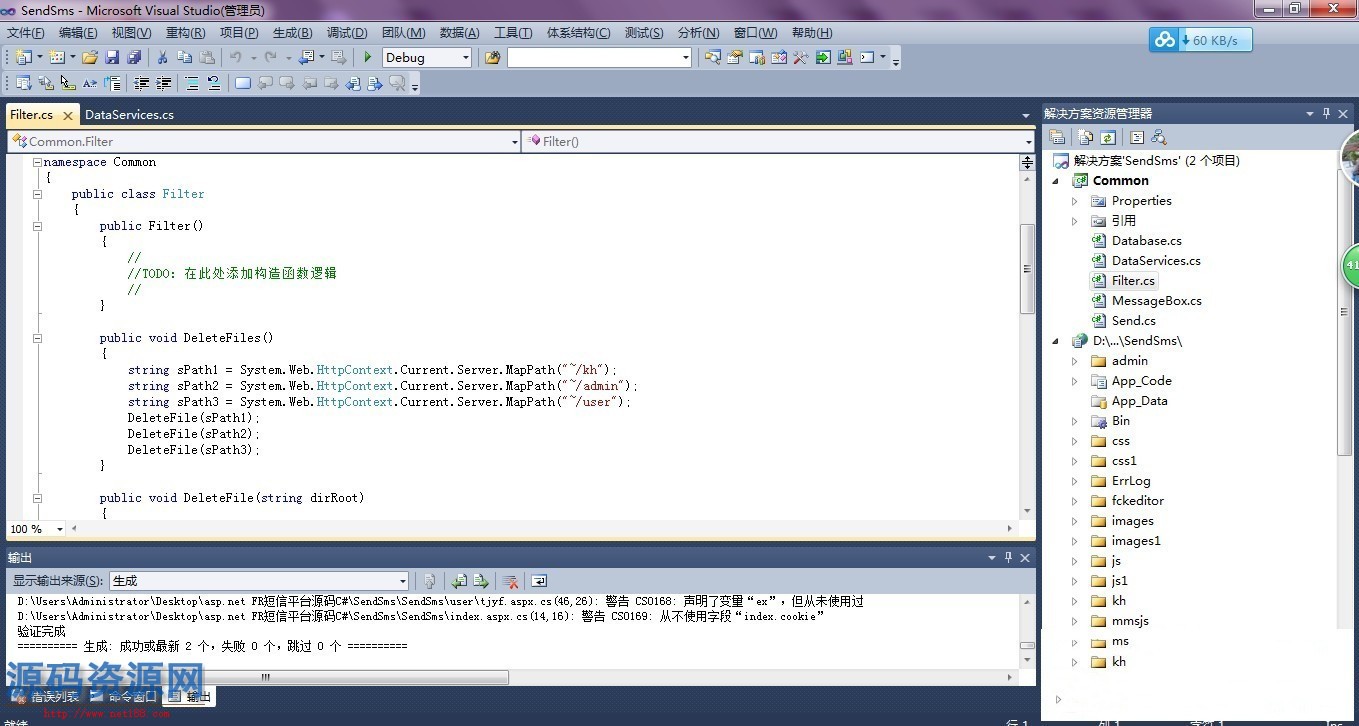Expand the admin folder in solution tree
Screen dimensions: 1359x726
pos(1075,361)
